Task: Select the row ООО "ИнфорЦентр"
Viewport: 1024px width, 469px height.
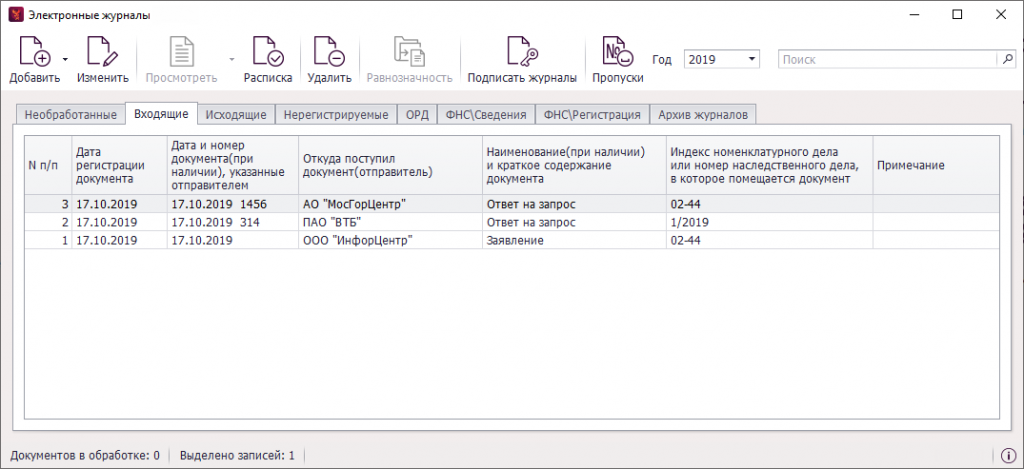Action: click(x=512, y=240)
